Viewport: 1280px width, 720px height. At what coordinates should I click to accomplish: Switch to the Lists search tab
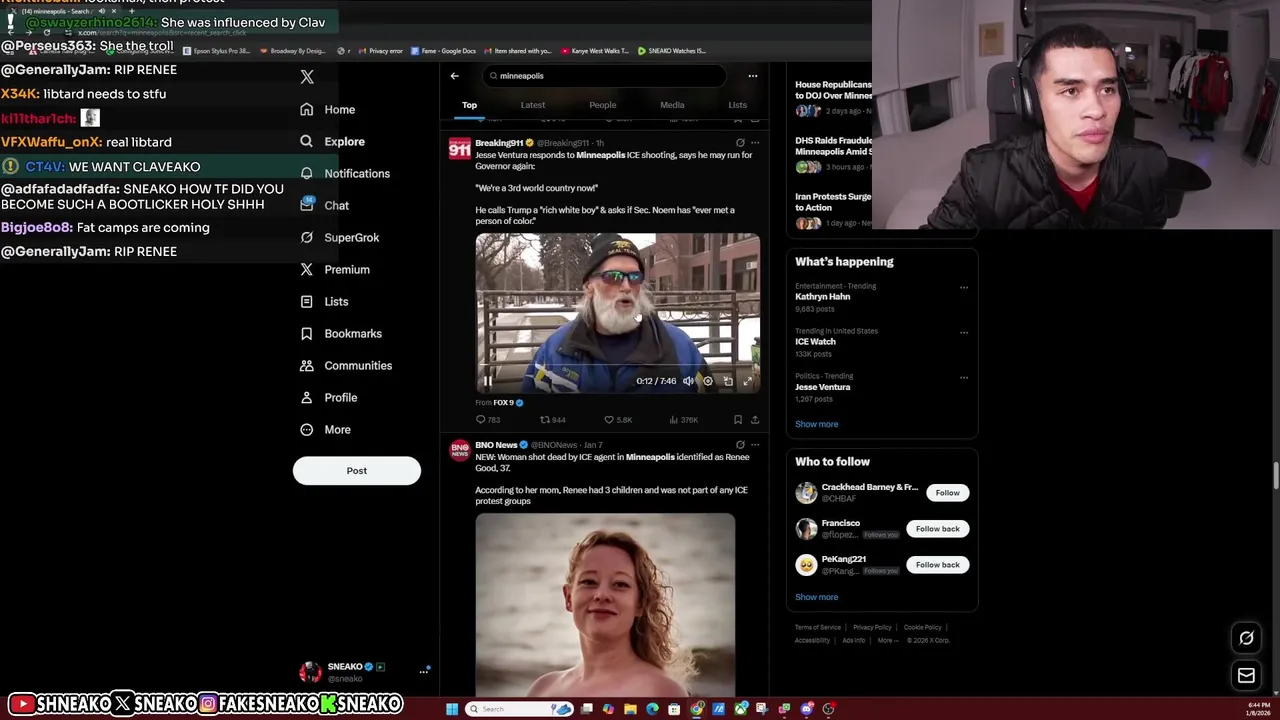click(737, 105)
